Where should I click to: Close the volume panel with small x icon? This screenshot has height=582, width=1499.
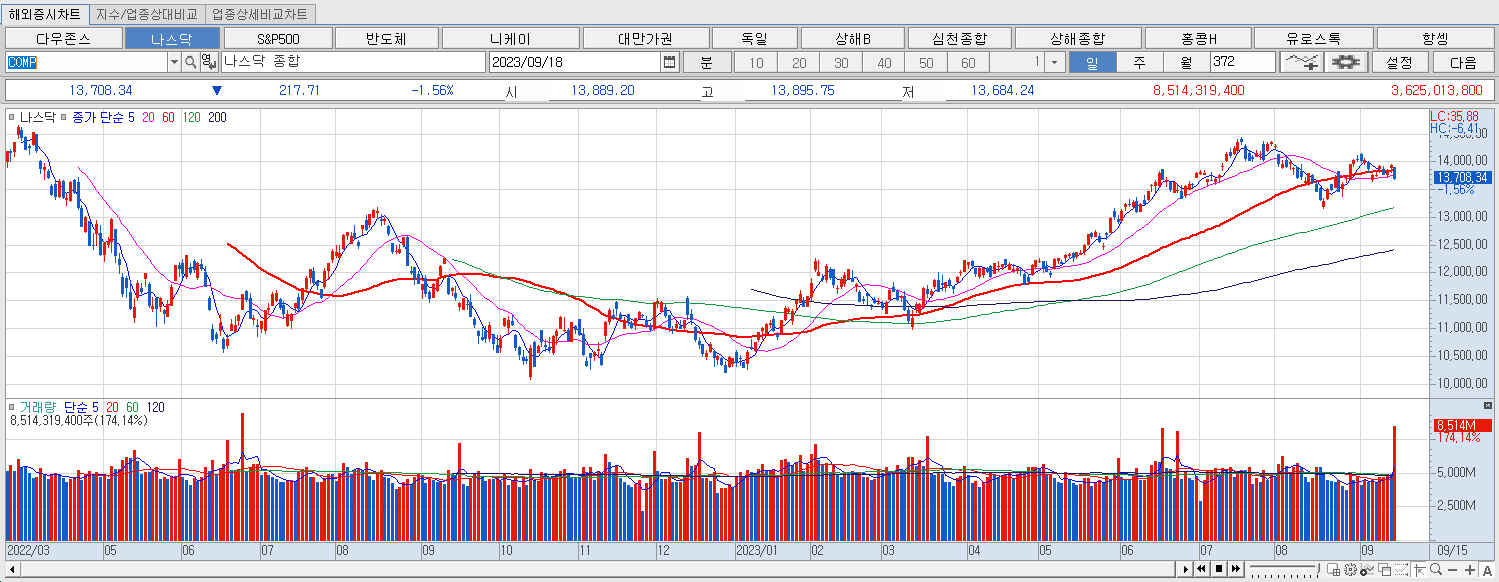(1488, 406)
